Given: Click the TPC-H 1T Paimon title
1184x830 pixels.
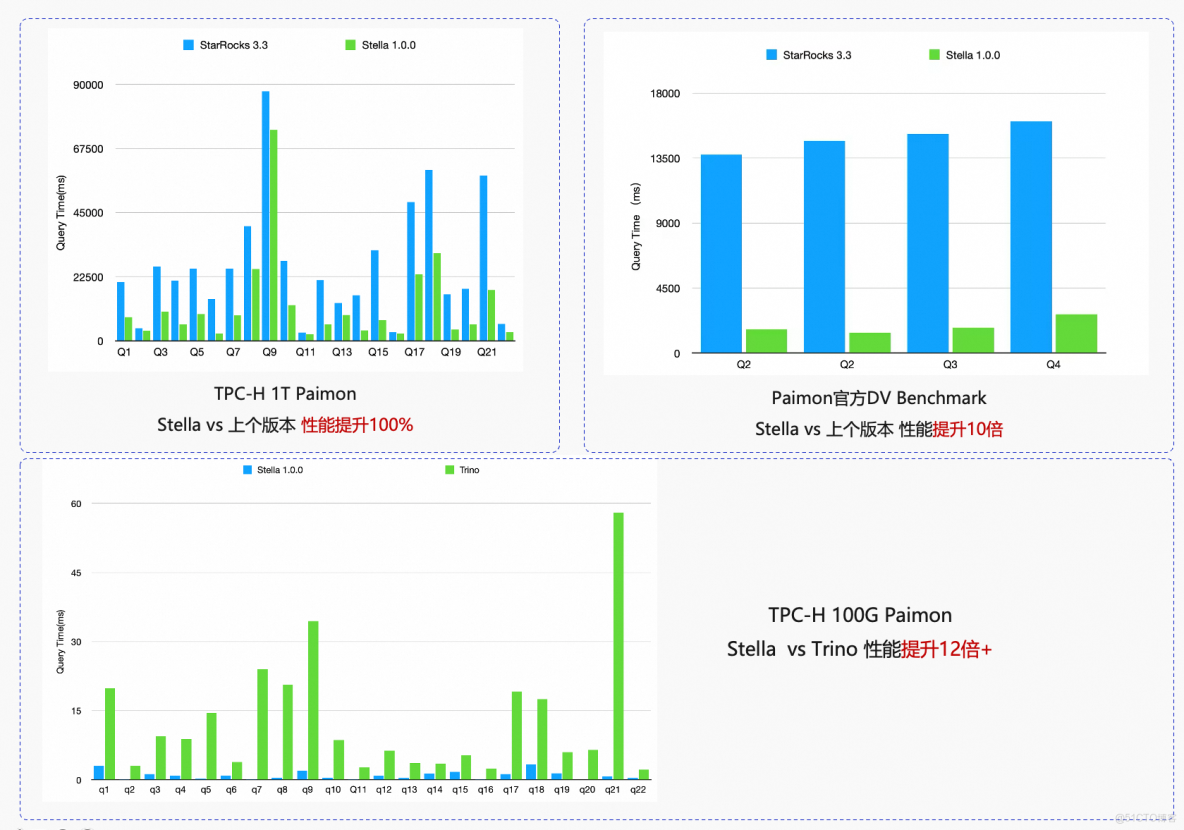Looking at the screenshot, I should coord(286,393).
